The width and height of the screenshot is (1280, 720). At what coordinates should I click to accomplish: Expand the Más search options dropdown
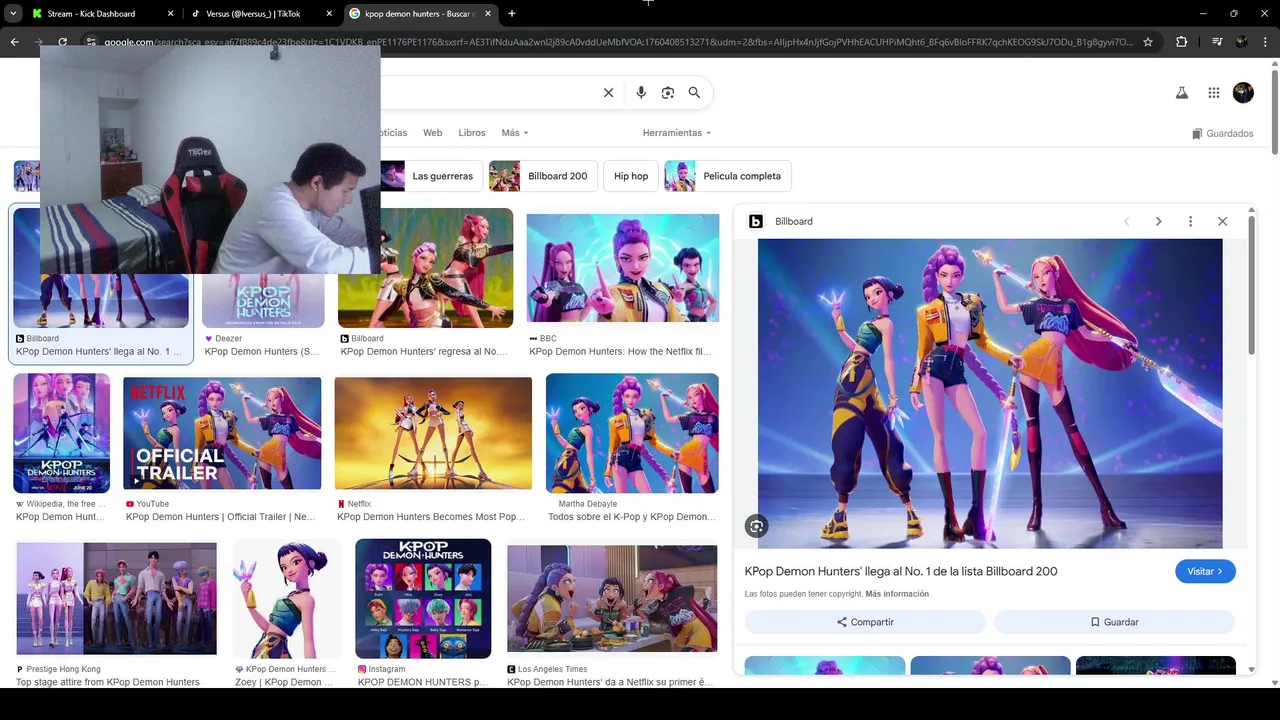(x=514, y=132)
